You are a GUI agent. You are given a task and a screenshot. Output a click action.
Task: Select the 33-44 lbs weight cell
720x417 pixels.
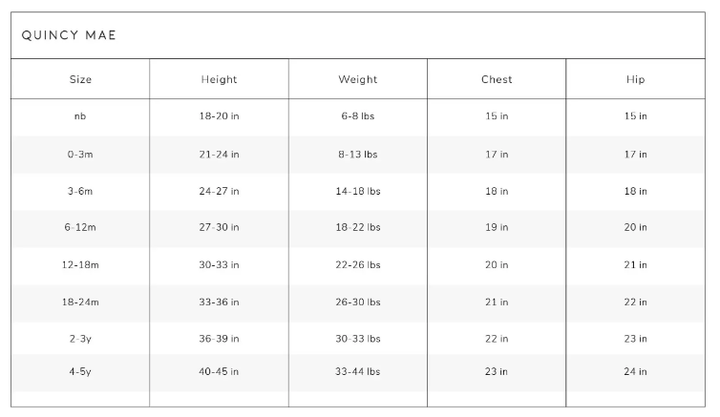click(359, 372)
